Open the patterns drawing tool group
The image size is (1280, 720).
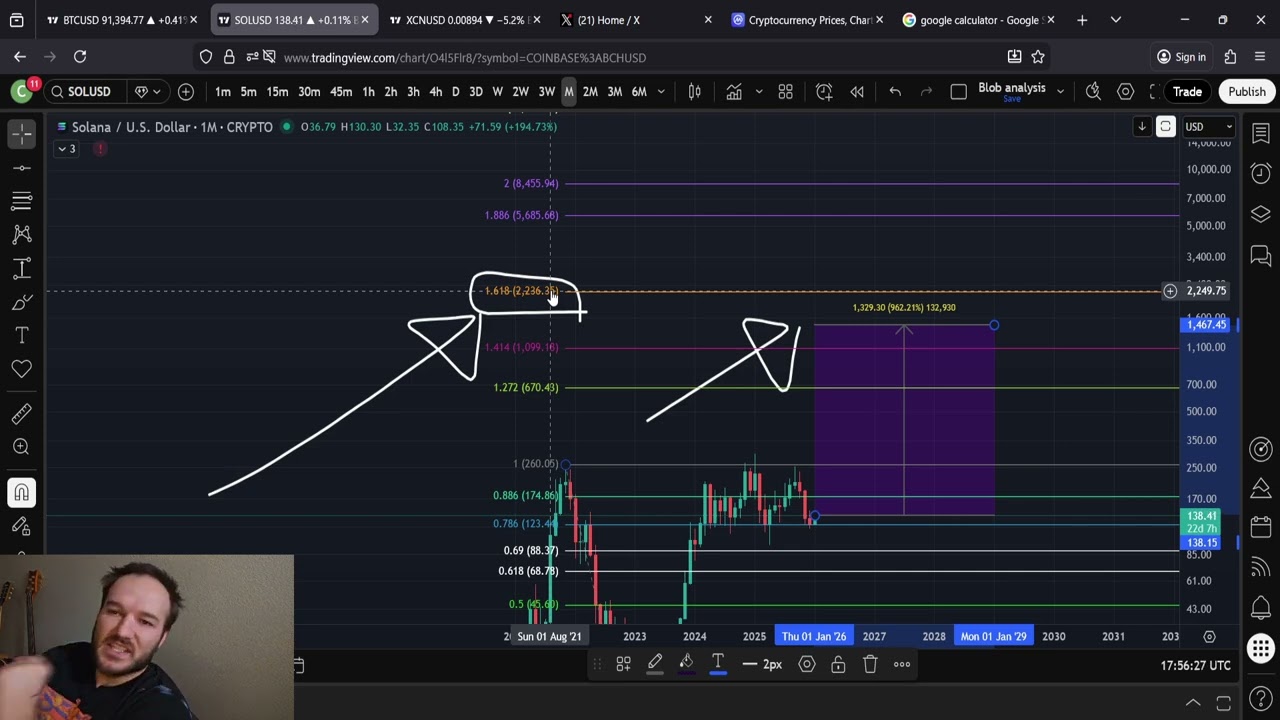[x=22, y=234]
